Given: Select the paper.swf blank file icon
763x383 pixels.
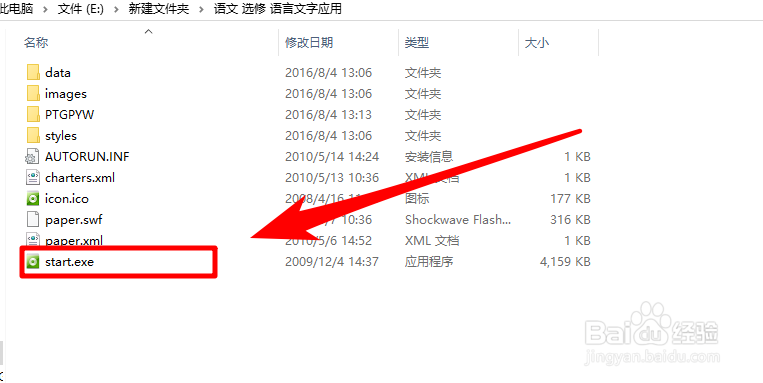Looking at the screenshot, I should tap(32, 219).
